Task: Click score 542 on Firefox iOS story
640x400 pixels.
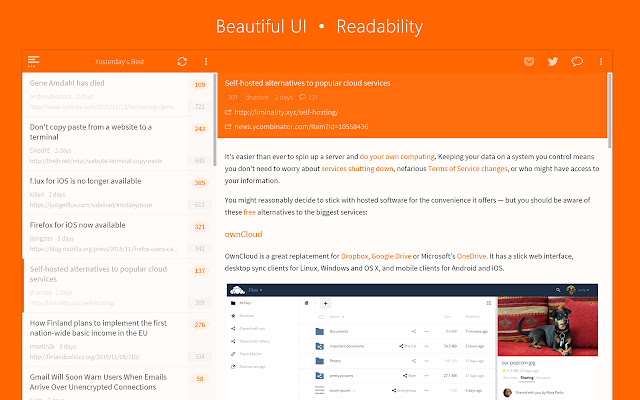Action: coord(200,249)
